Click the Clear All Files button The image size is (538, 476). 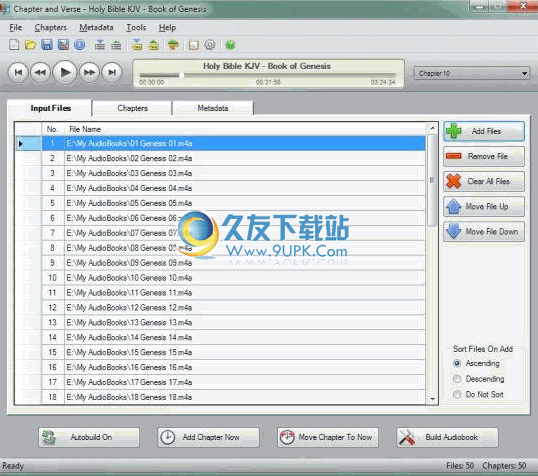(484, 181)
